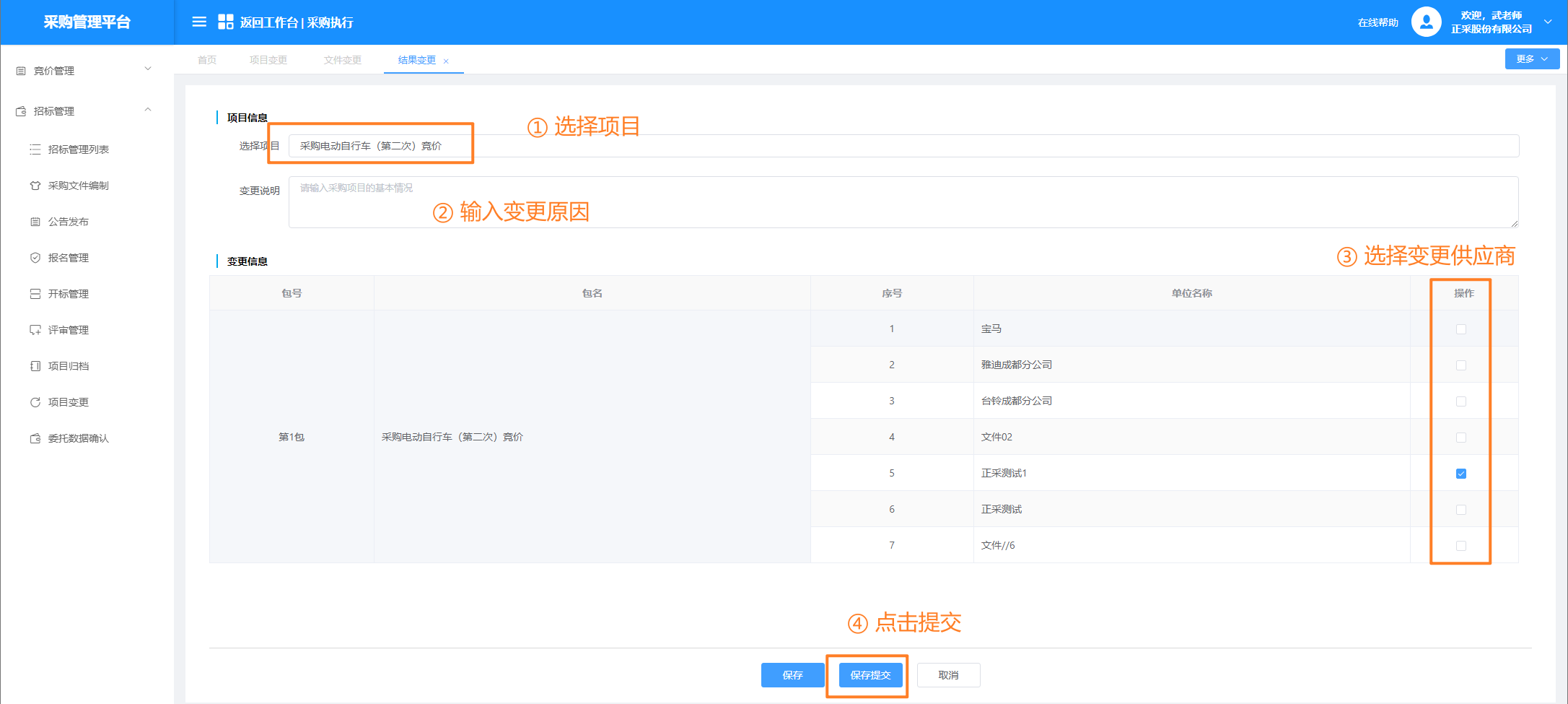Click the 报名管理 shield icon
The height and width of the screenshot is (704, 1568).
pos(35,258)
